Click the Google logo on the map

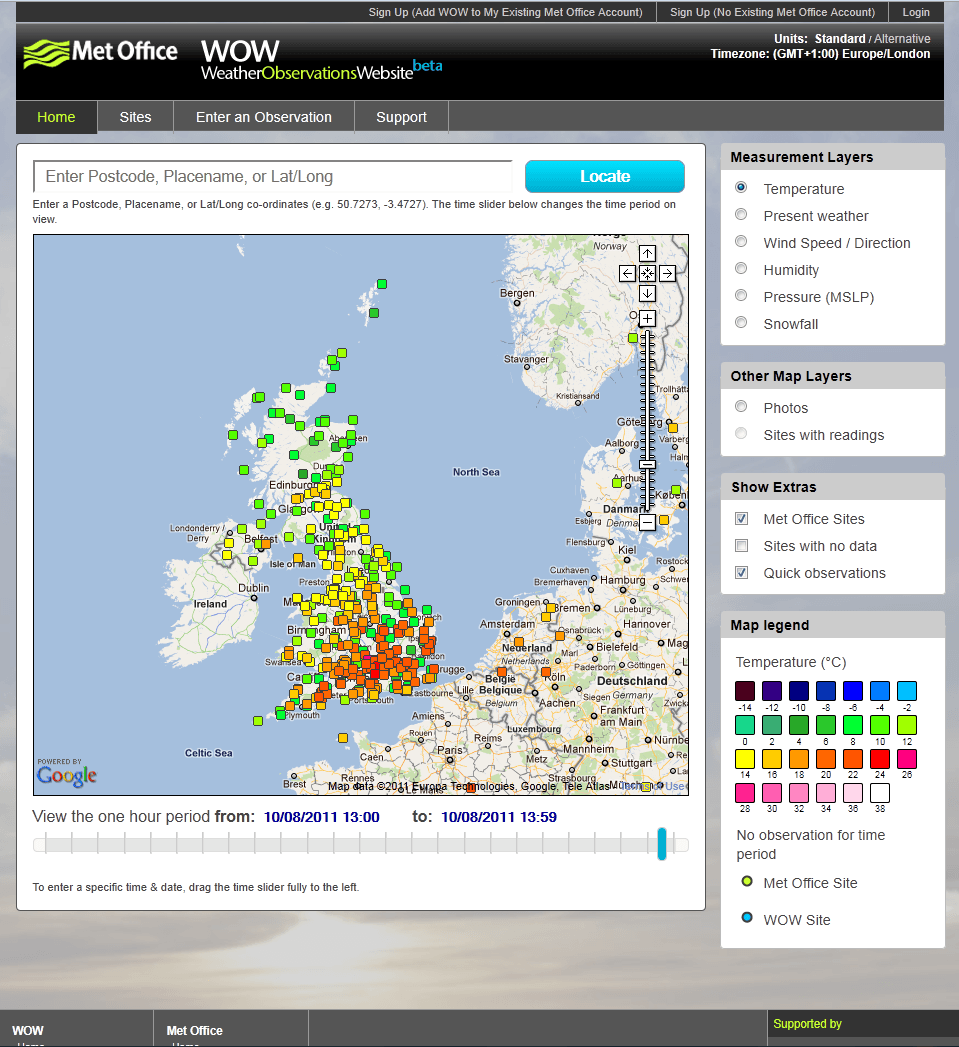click(66, 775)
